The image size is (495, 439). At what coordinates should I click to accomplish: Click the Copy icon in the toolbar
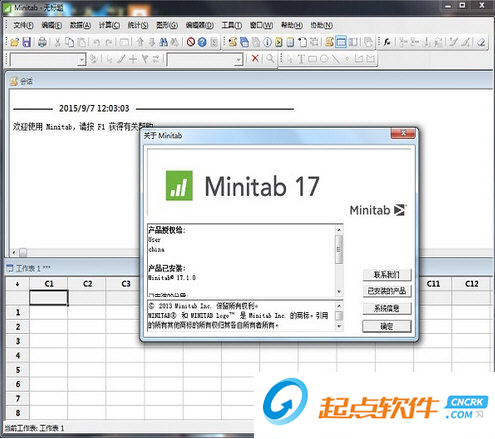69,42
